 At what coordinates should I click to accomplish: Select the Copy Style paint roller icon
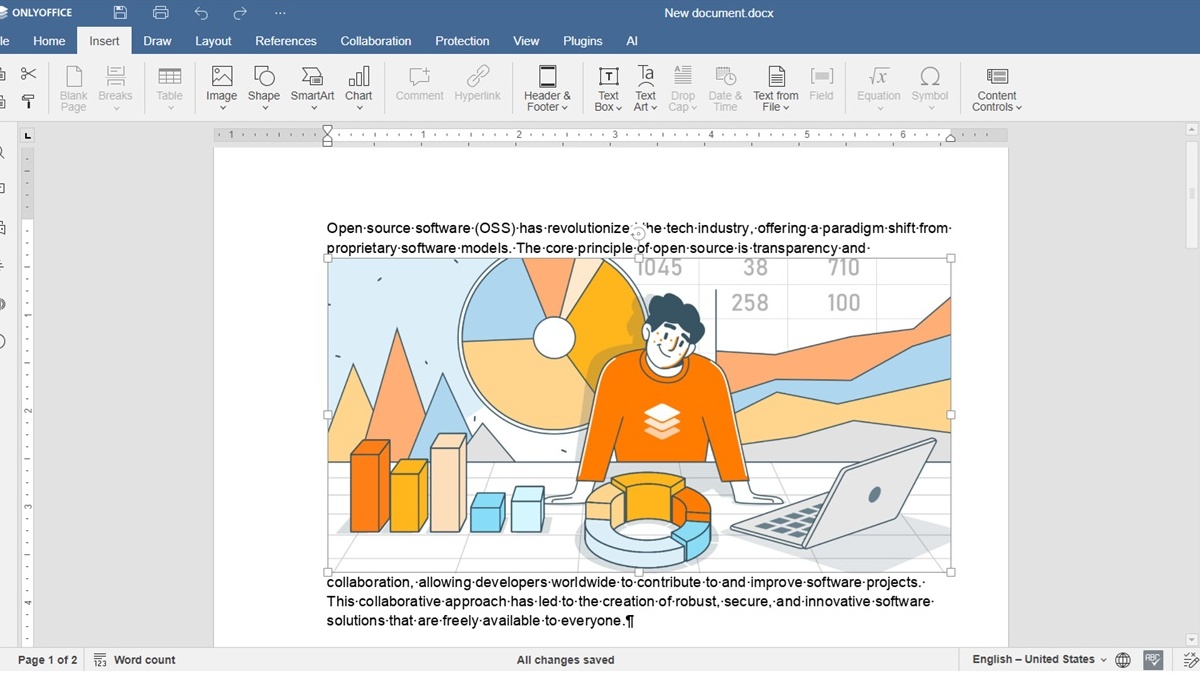(28, 101)
